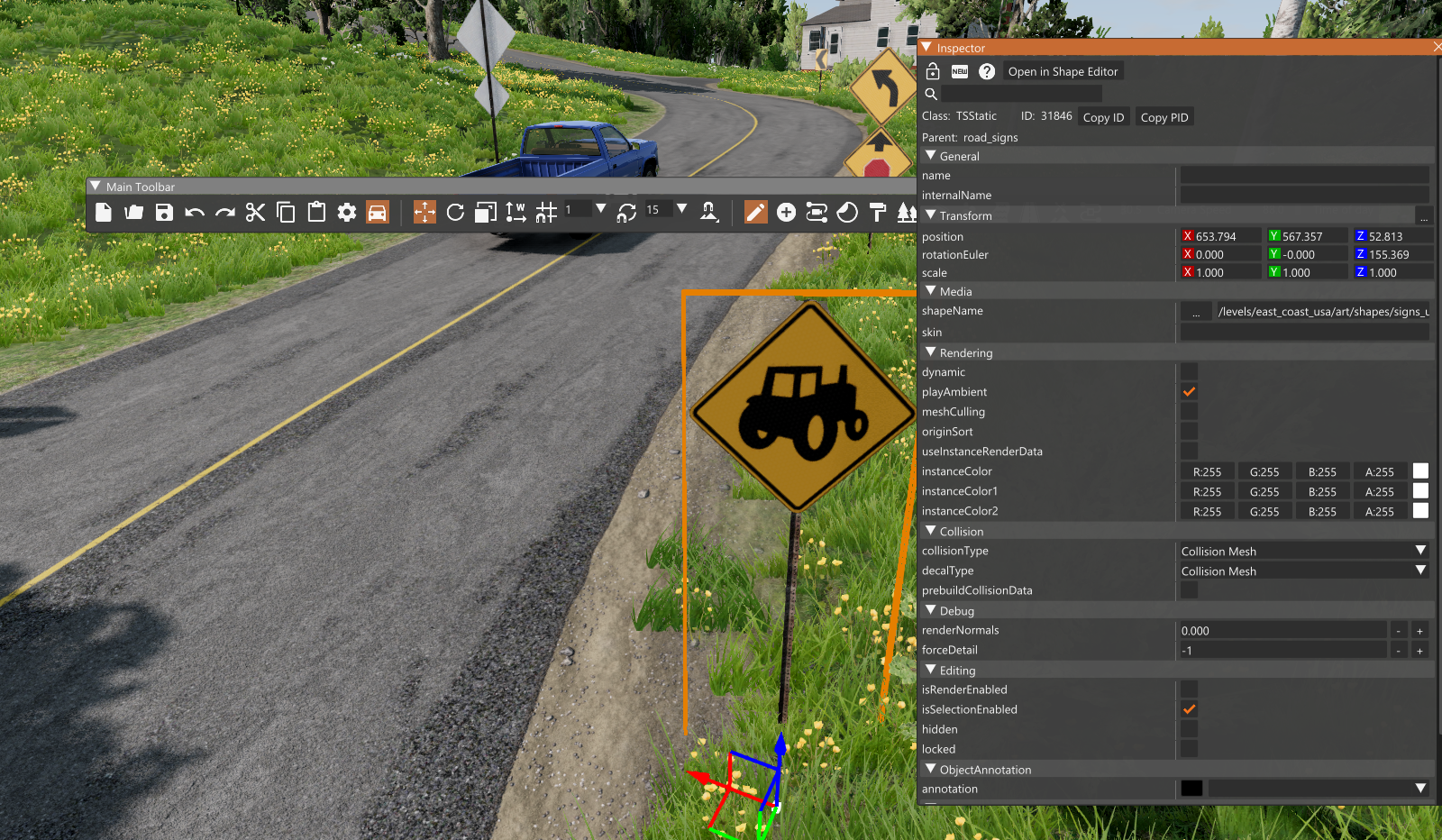
Task: Collapse the ObjectAnnotation section
Action: coord(931,769)
